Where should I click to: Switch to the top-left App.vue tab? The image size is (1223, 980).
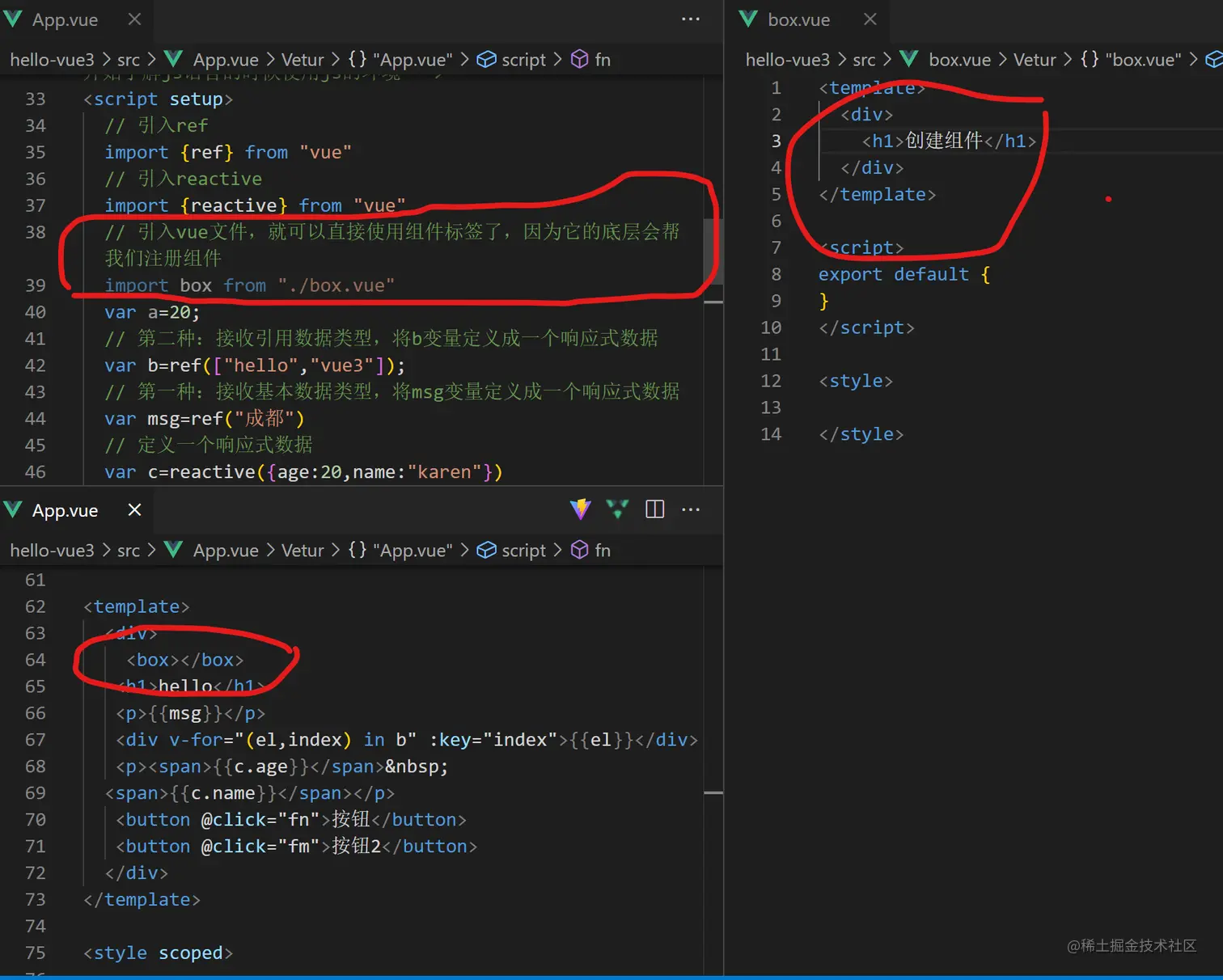pos(65,19)
